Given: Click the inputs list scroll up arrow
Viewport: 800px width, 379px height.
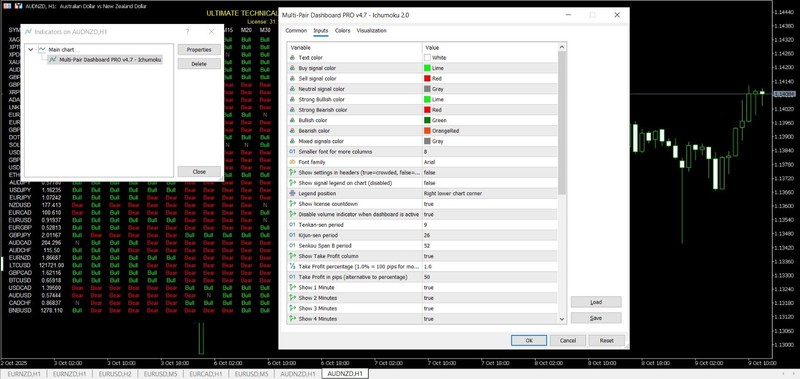Looking at the screenshot, I should [562, 47].
